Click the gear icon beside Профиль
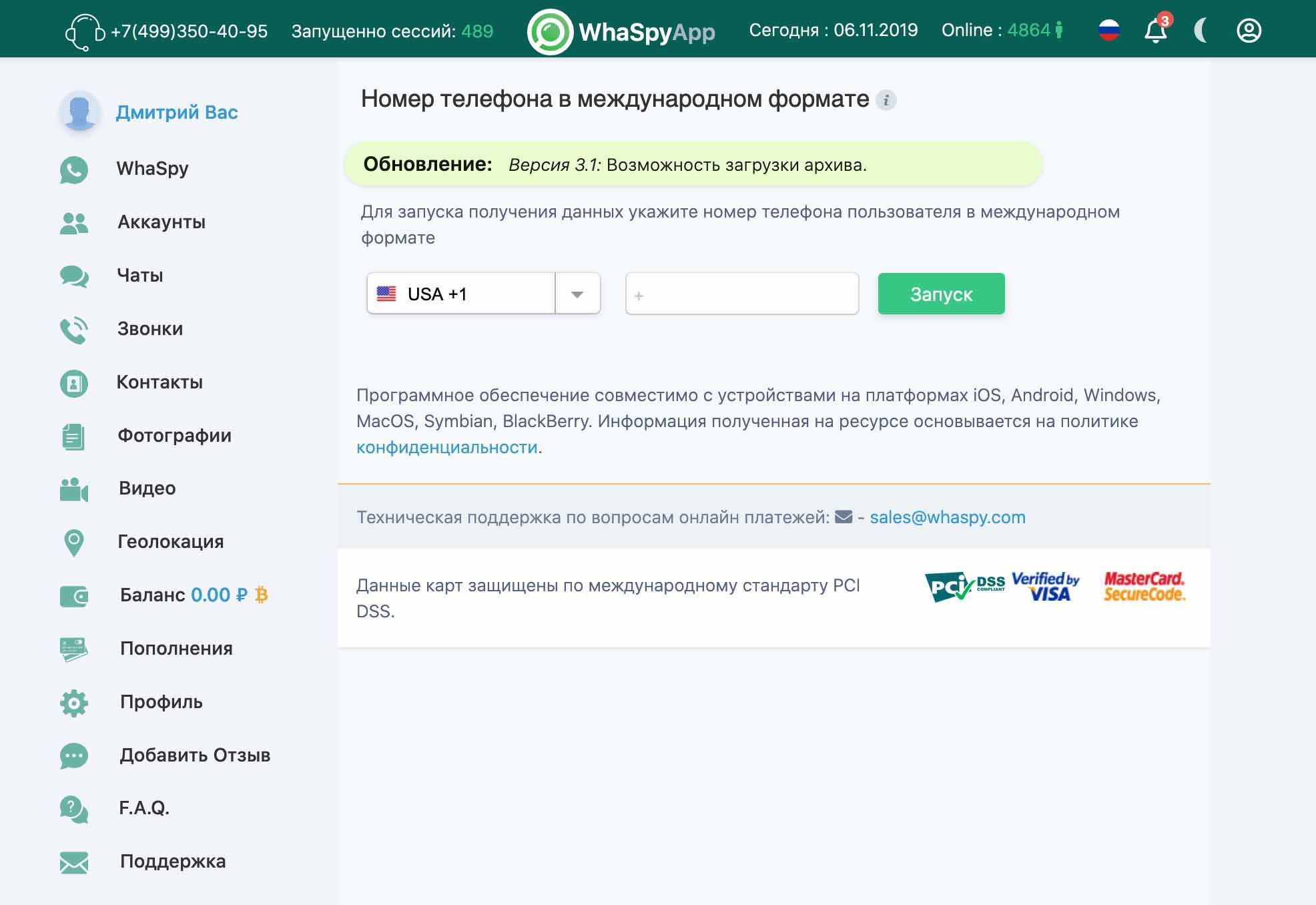Screen dimensions: 1316x905 pos(74,703)
